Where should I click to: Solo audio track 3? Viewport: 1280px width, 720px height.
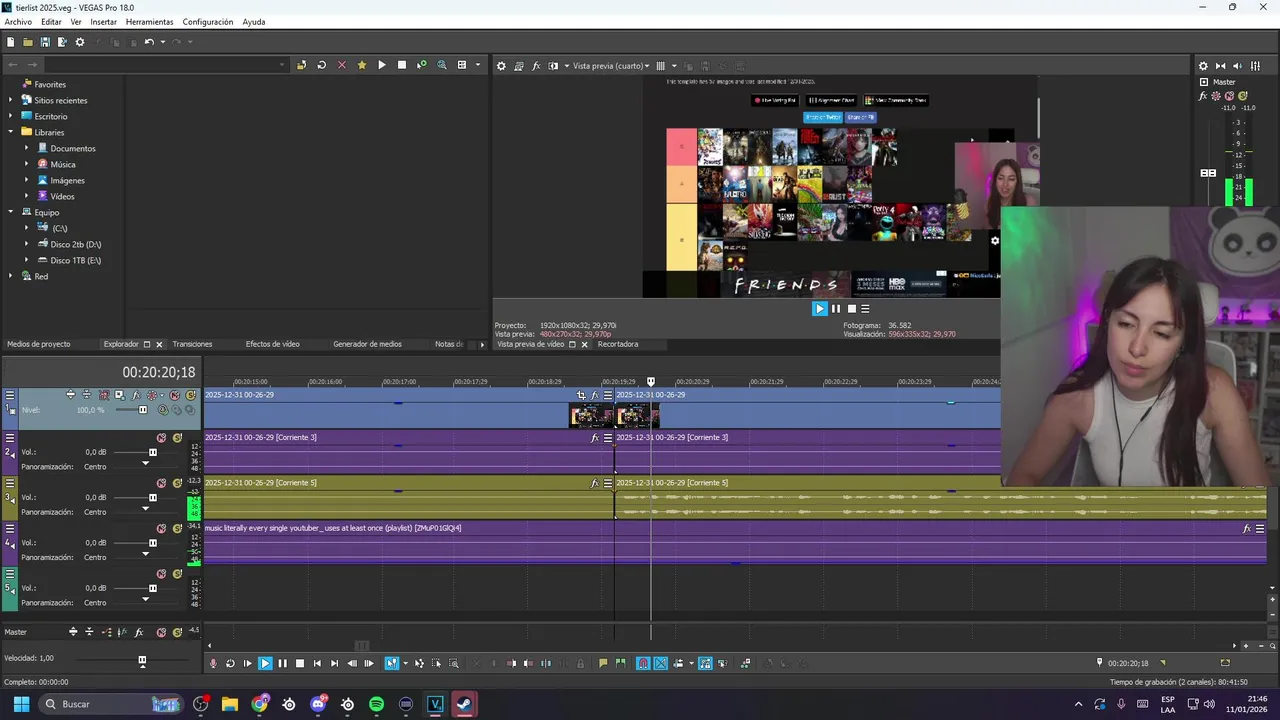177,483
